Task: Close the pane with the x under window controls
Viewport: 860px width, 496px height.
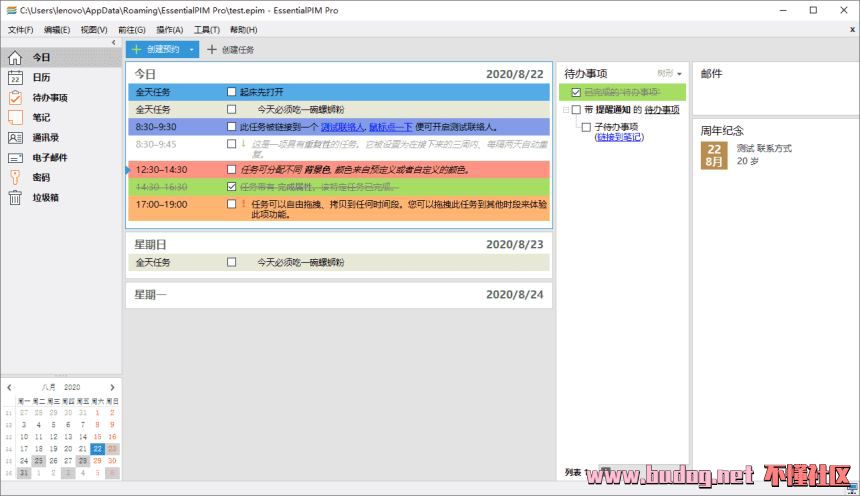Action: click(852, 30)
